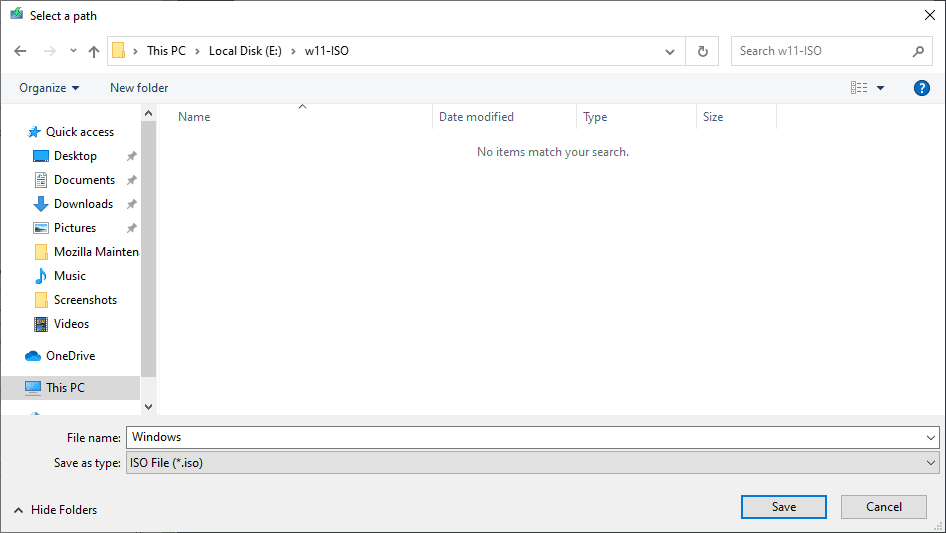The width and height of the screenshot is (946, 533).
Task: Click the Refresh button in address bar
Action: [x=702, y=51]
